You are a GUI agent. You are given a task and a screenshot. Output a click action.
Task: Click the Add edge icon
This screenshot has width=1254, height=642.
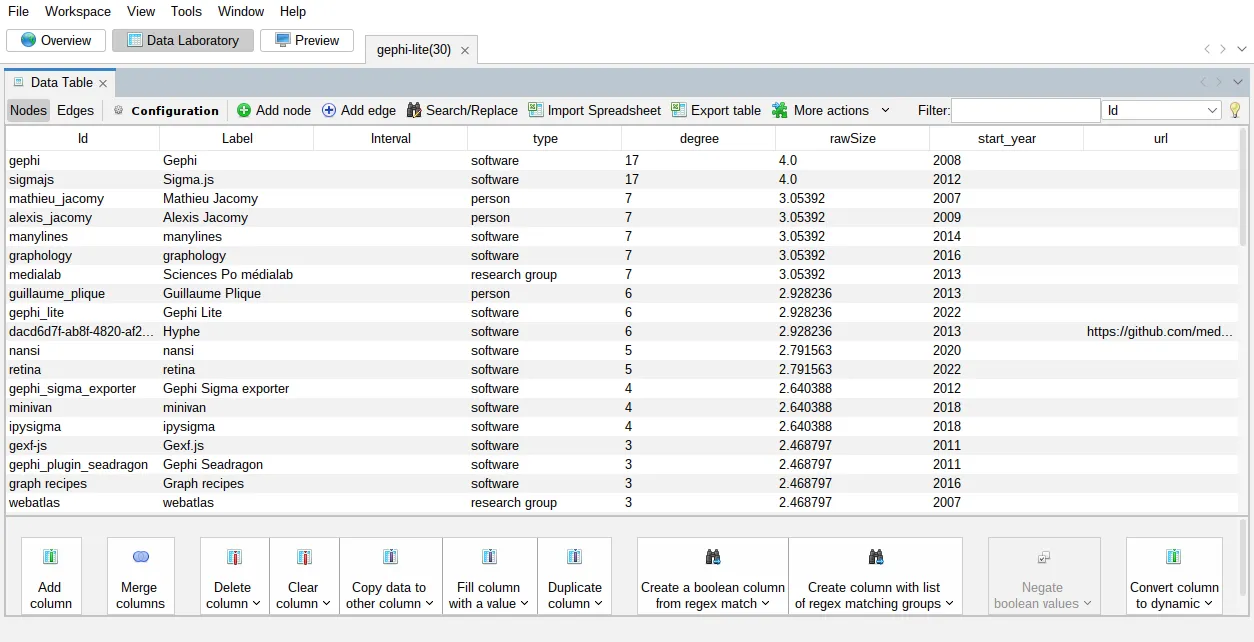coord(329,111)
